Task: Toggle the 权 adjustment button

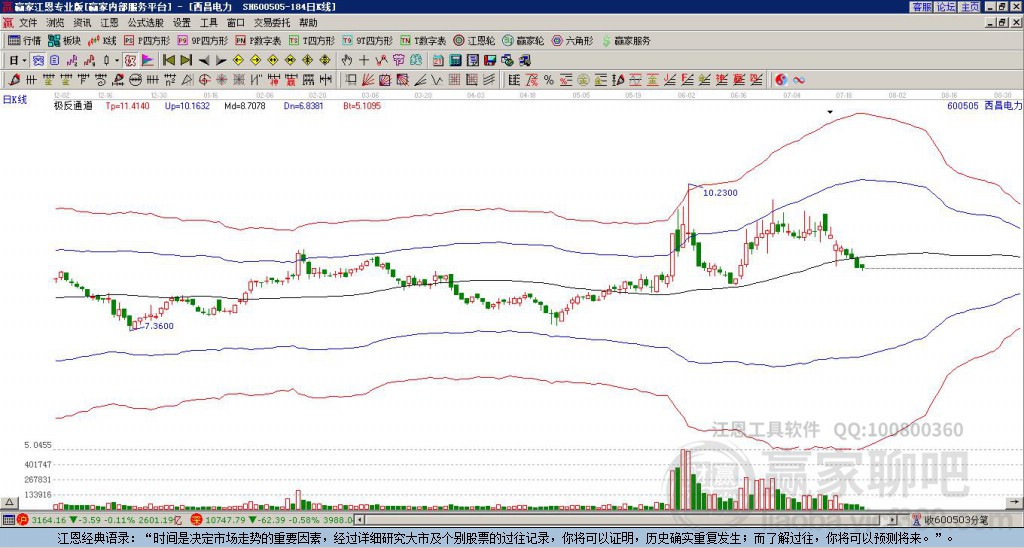Action: click(130, 61)
